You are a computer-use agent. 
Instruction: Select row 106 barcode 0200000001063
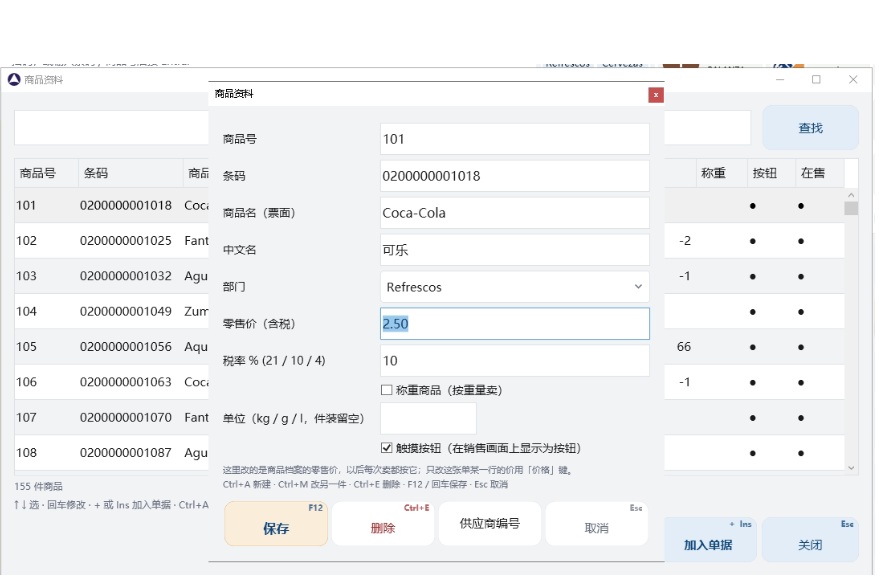(x=126, y=382)
